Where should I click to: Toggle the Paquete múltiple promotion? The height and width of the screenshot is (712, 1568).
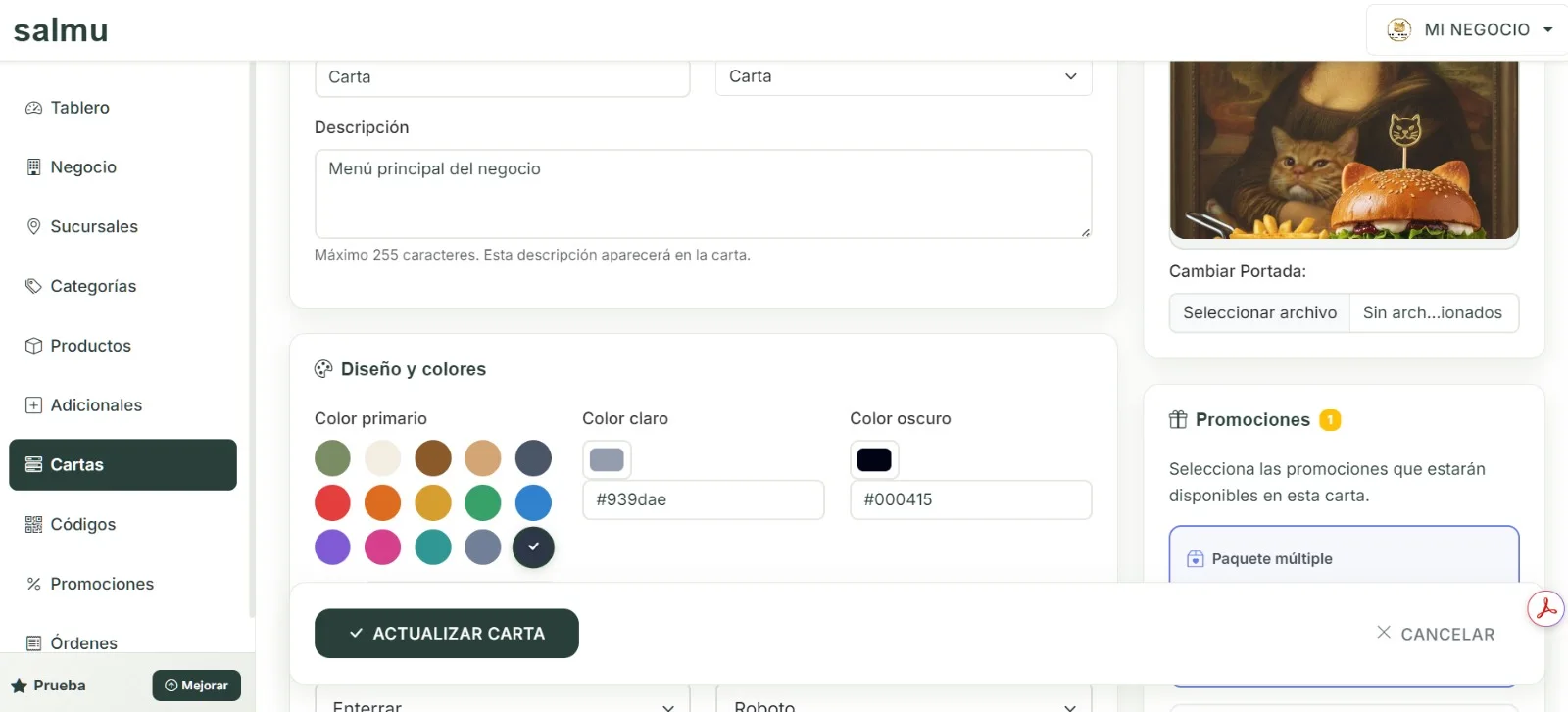click(x=1343, y=558)
